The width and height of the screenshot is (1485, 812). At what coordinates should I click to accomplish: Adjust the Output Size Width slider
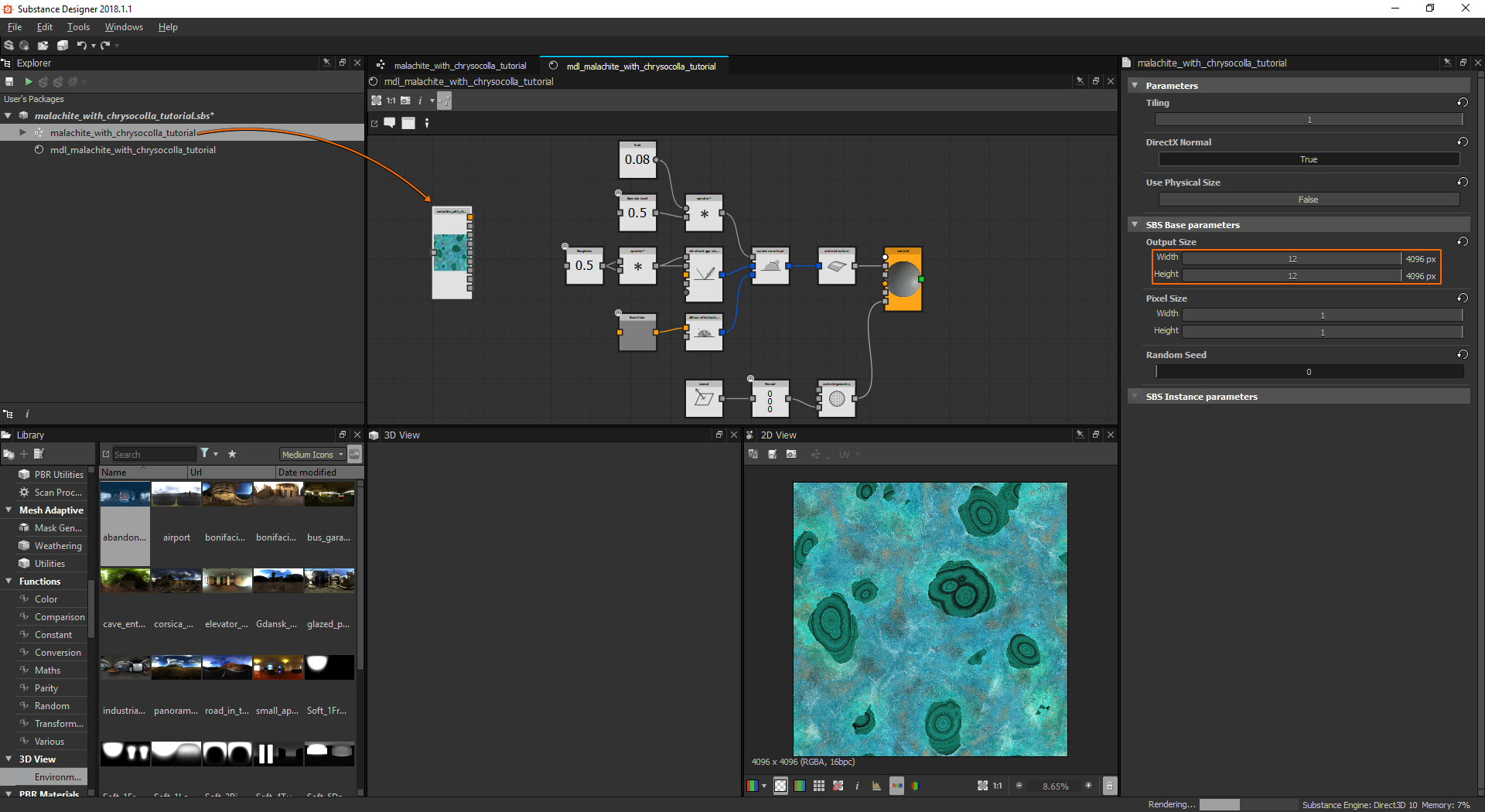1292,259
